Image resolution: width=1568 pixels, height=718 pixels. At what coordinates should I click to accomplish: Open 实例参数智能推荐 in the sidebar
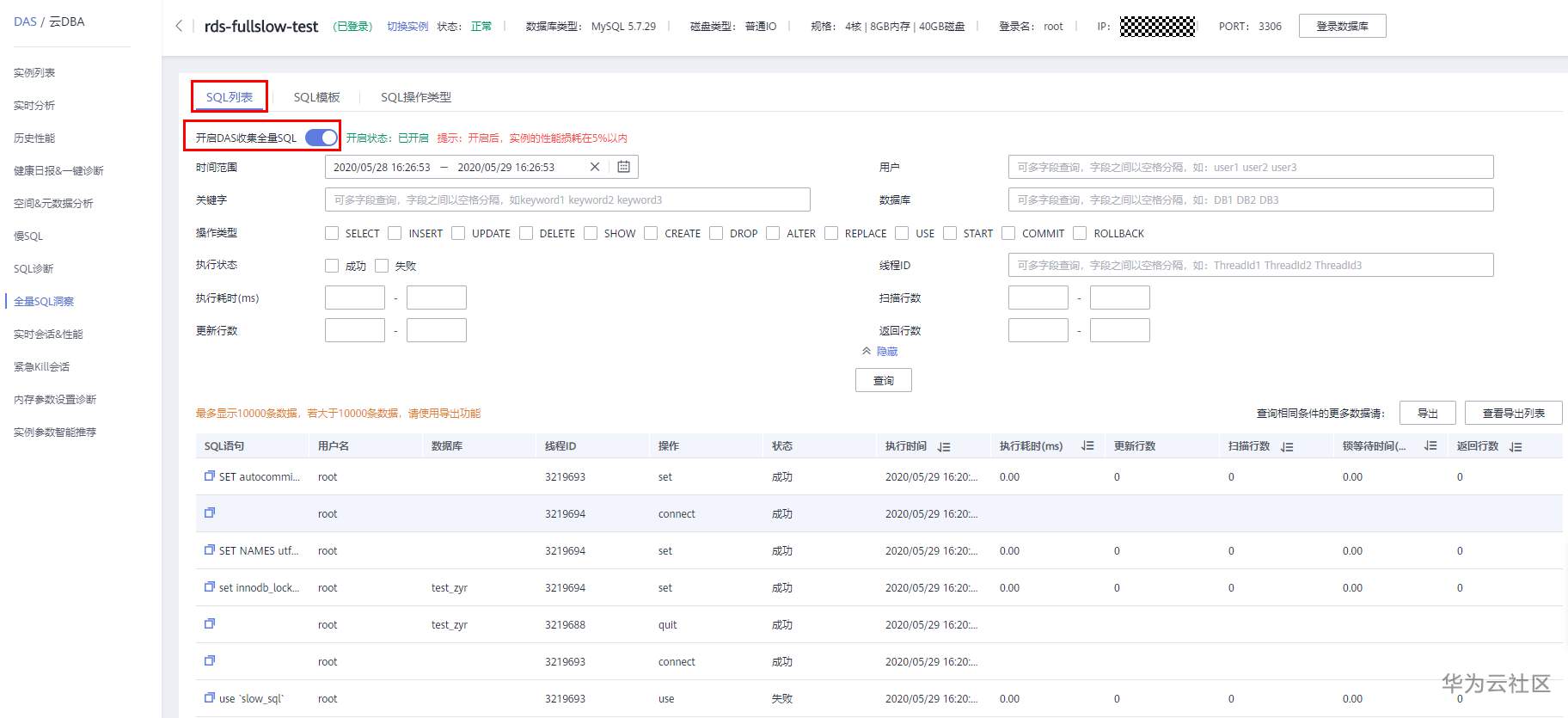55,433
